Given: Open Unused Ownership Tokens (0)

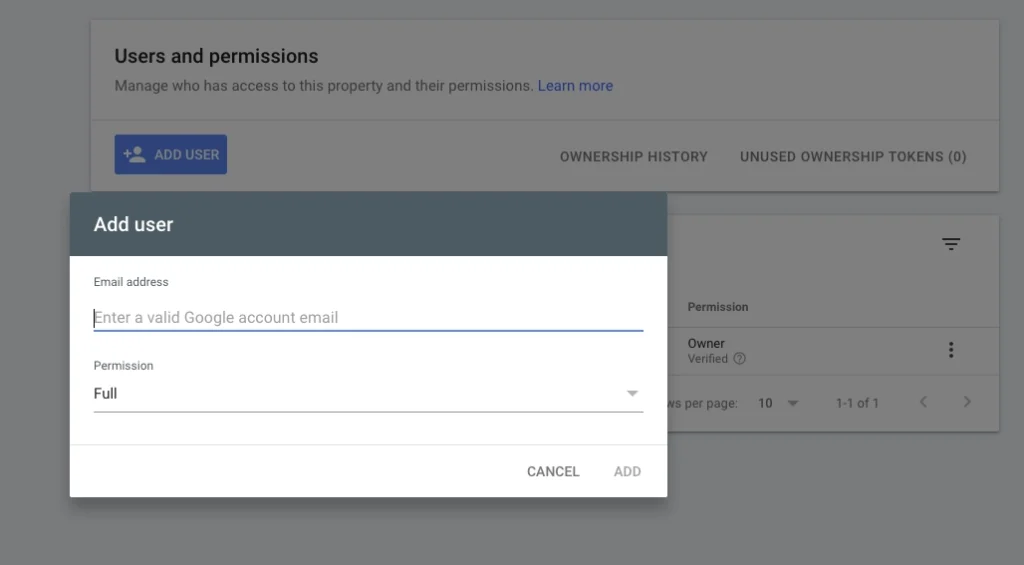Looking at the screenshot, I should point(853,157).
